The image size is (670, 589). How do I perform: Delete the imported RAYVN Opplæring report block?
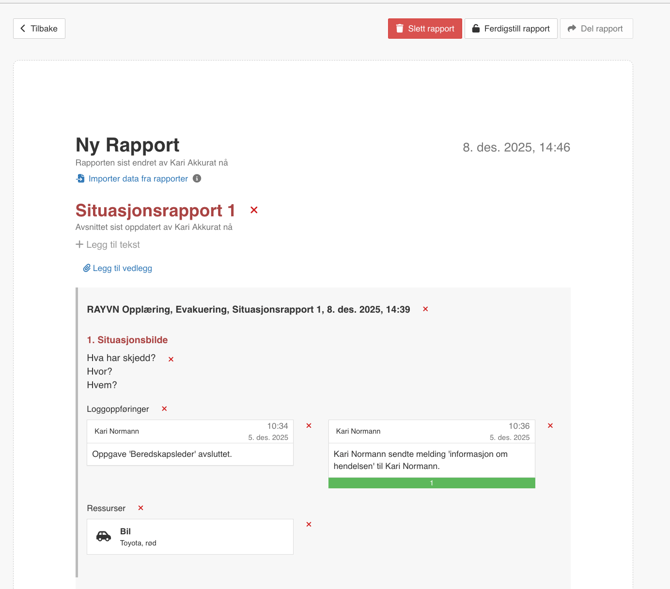425,309
